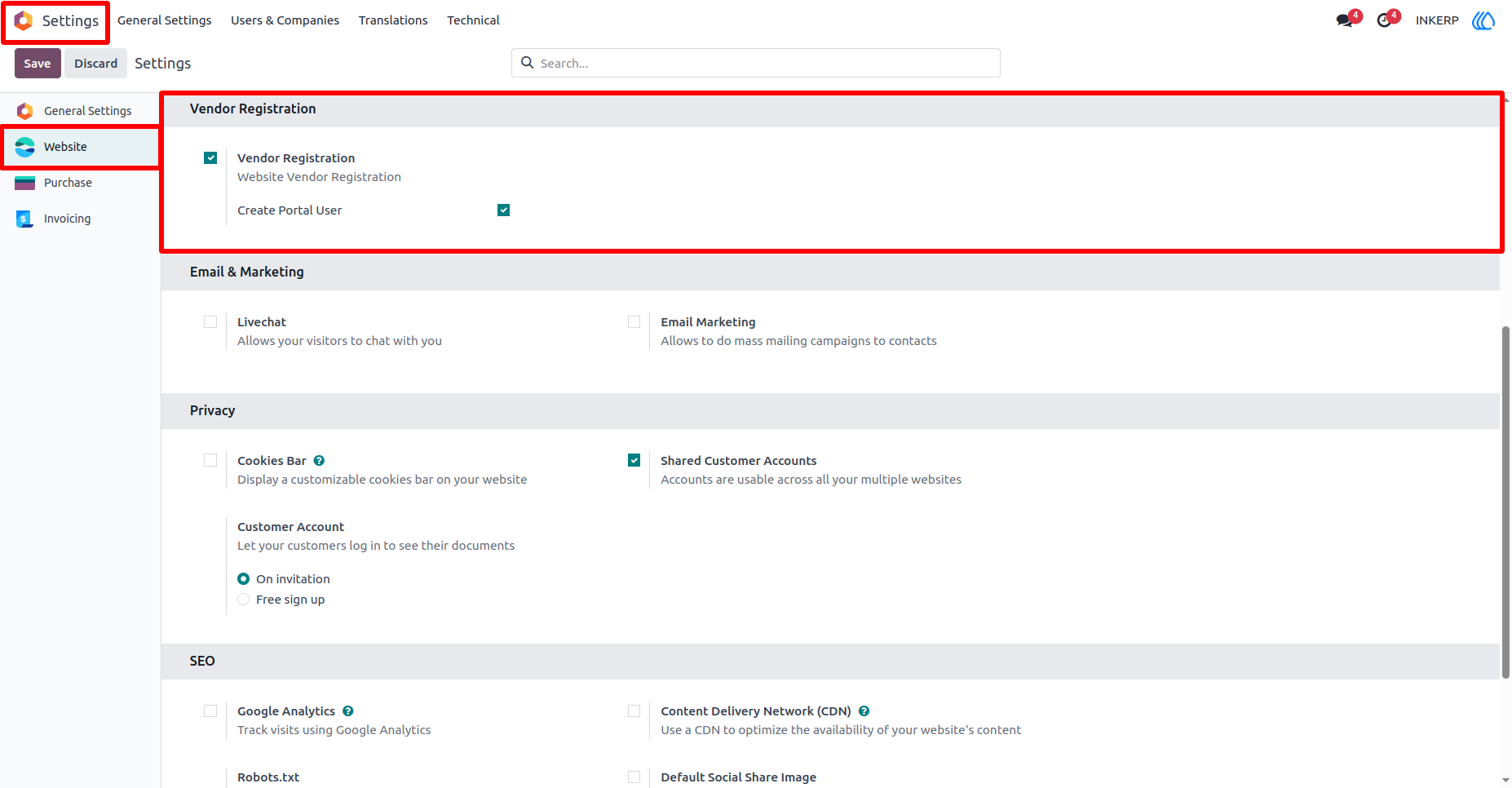The width and height of the screenshot is (1512, 788).
Task: Open the Users & Companies menu
Action: (285, 20)
